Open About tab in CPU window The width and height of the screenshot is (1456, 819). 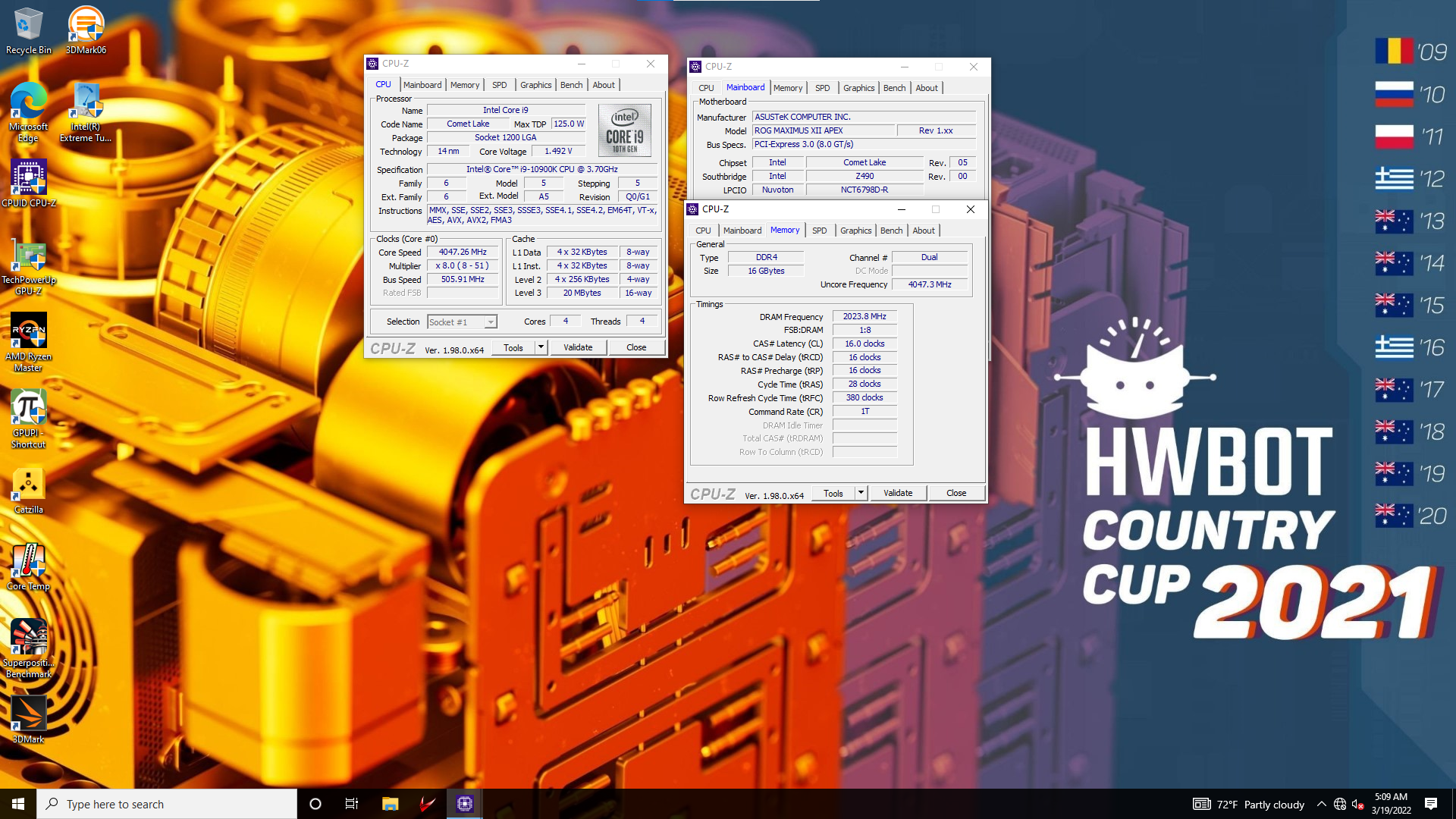pyautogui.click(x=604, y=85)
